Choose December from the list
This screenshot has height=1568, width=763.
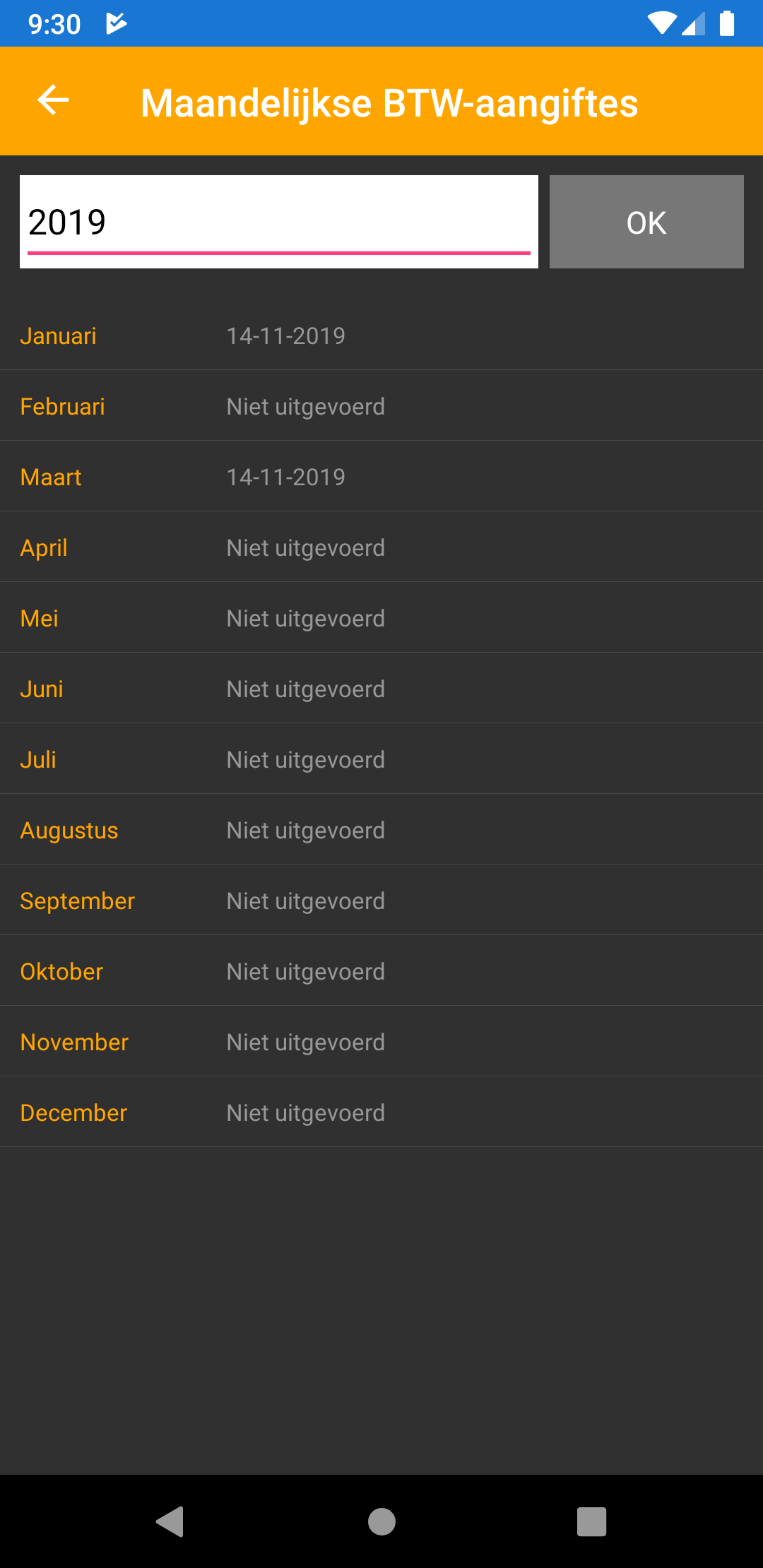coord(381,1112)
